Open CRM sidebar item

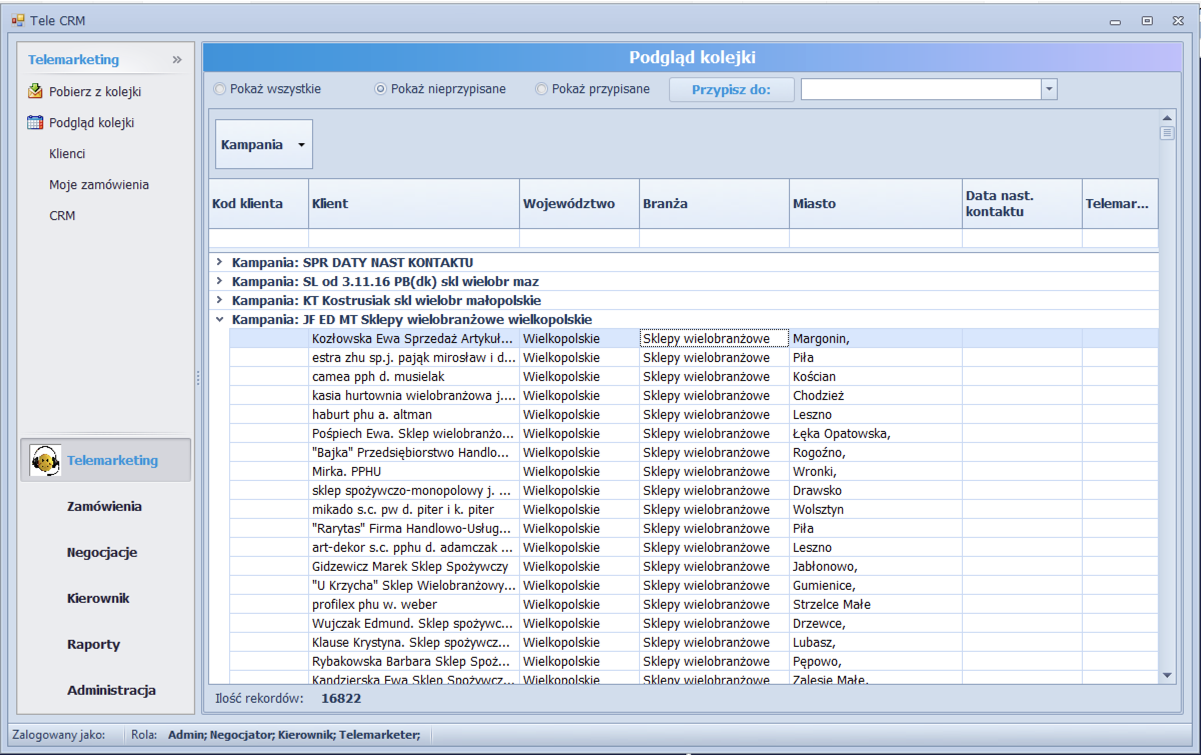(x=62, y=216)
